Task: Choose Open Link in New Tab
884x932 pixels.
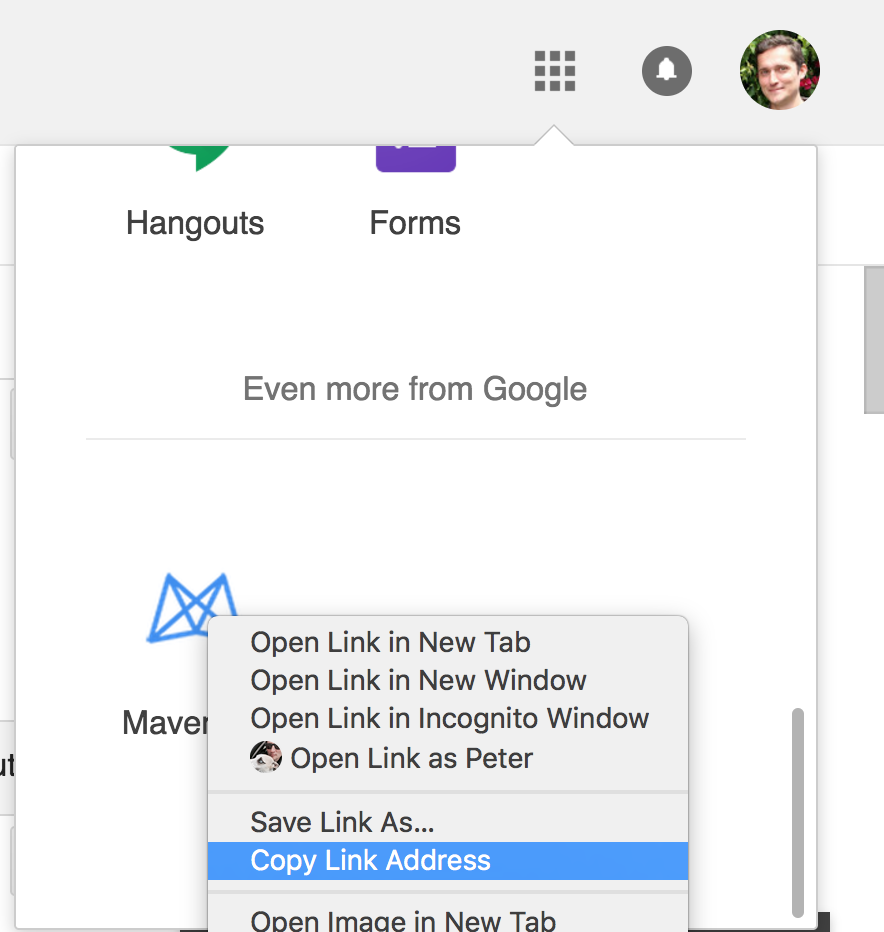Action: click(390, 643)
